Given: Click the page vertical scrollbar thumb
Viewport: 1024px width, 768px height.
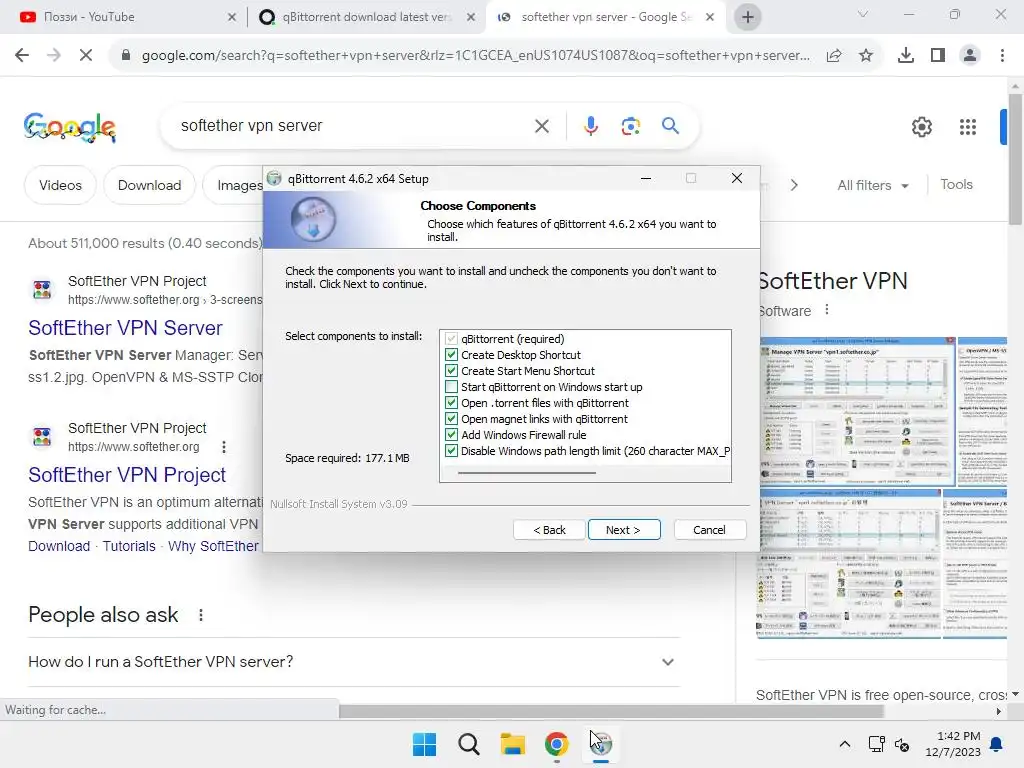Looking at the screenshot, I should click(1015, 159).
